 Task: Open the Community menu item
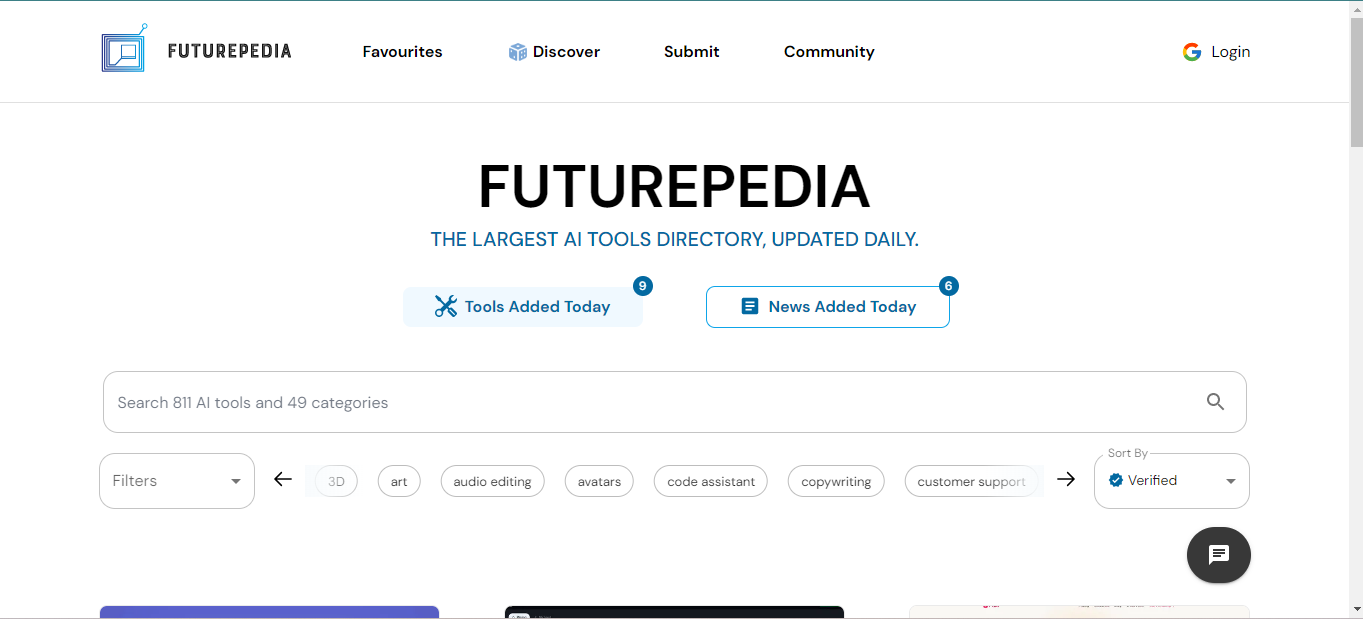(x=829, y=52)
